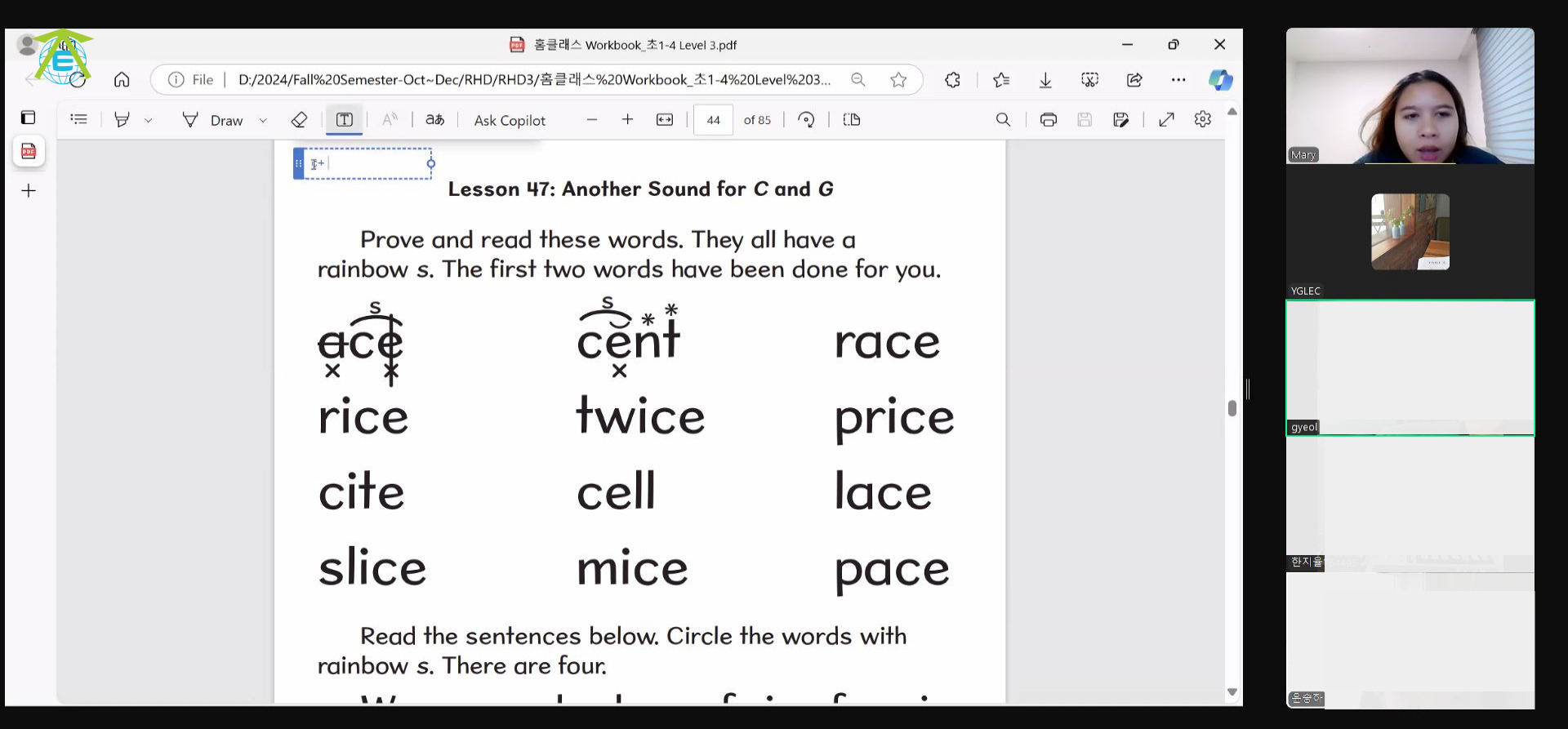The image size is (1568, 729).
Task: Zoom in using the plus button
Action: tap(627, 120)
